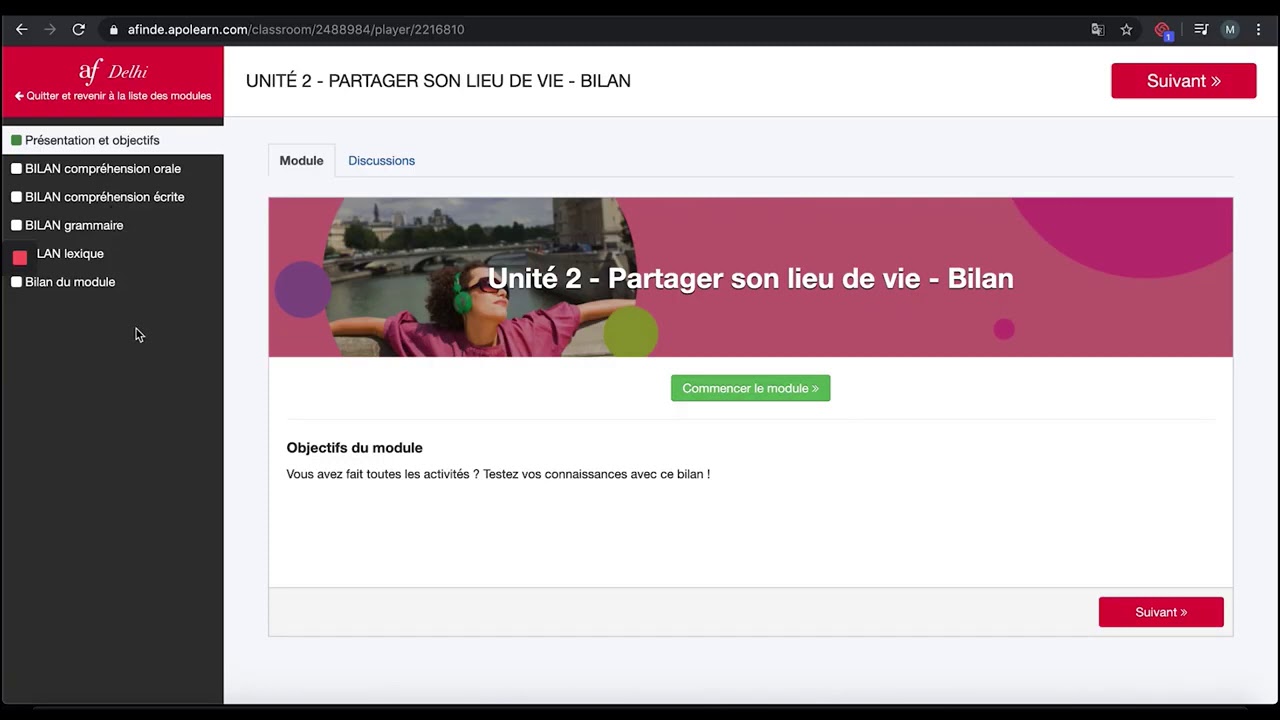This screenshot has width=1280, height=720.
Task: Open the red extension icon with badge
Action: [1162, 30]
